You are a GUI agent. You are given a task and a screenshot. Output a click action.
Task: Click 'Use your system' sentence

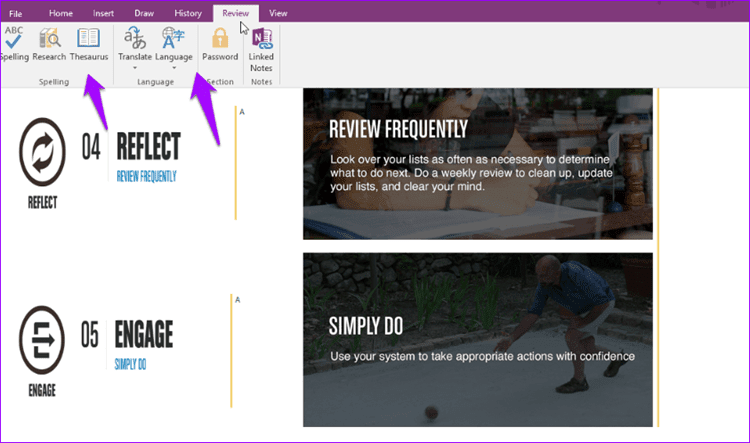[482, 356]
